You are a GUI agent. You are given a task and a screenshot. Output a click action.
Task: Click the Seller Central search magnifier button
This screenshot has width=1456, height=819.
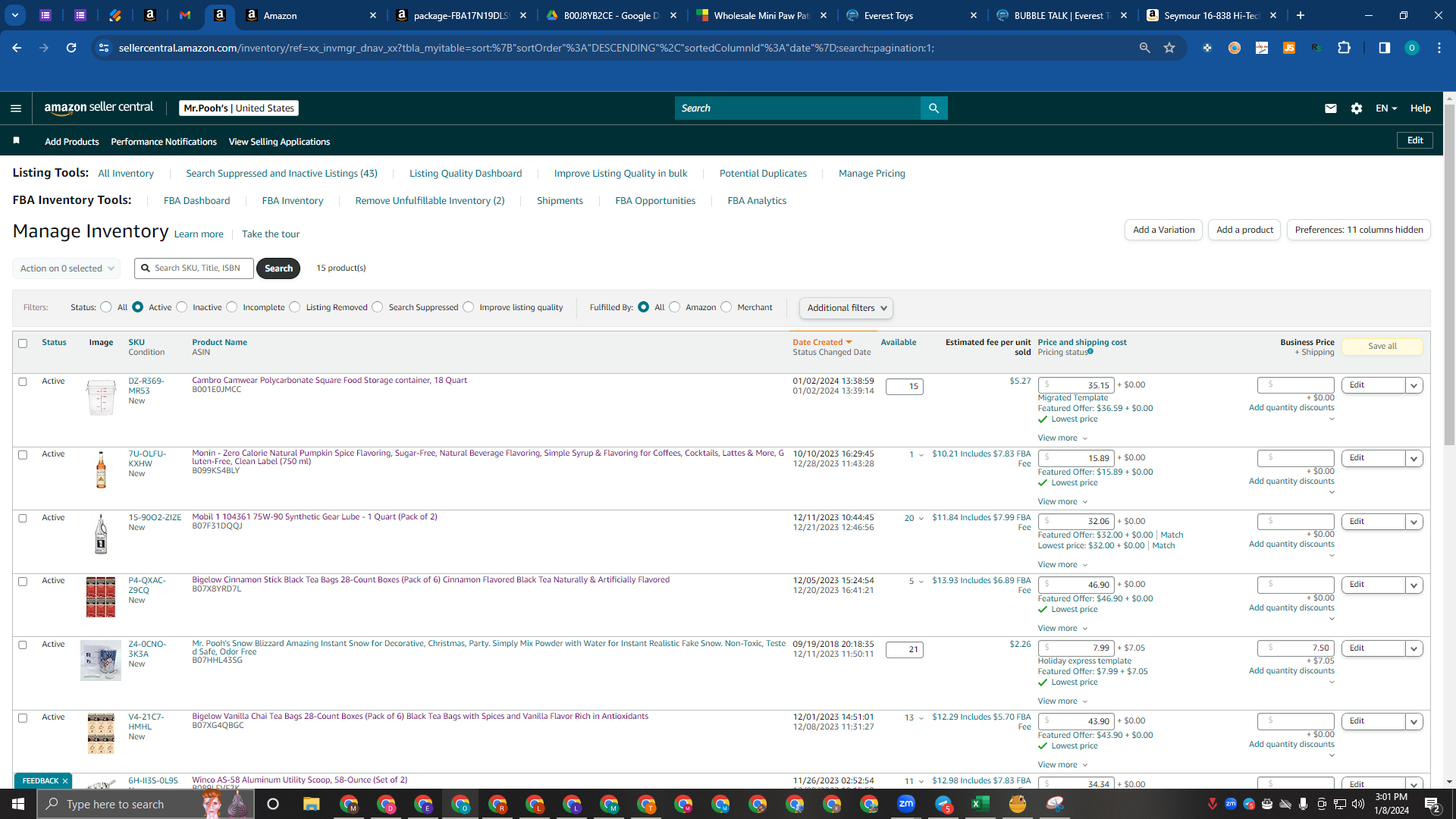(934, 108)
